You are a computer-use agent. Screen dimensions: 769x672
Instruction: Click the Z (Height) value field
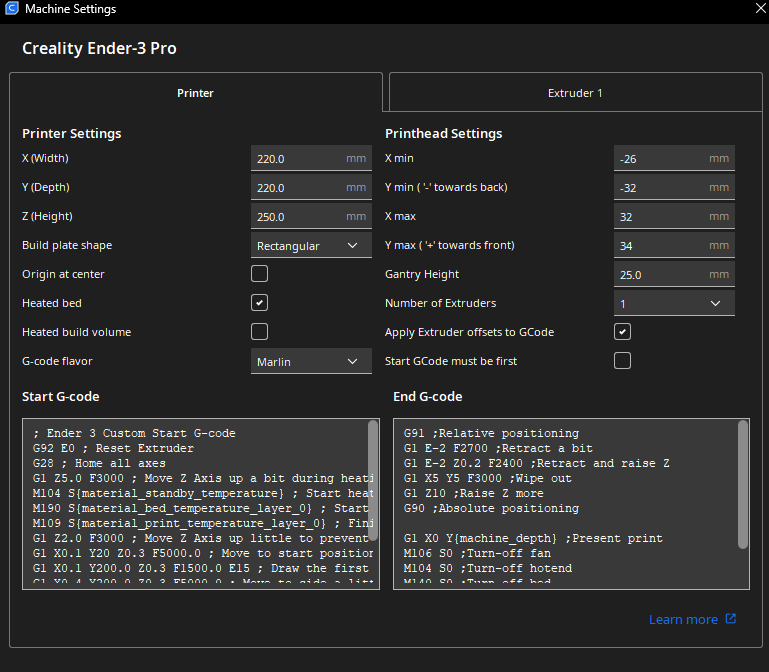click(x=296, y=217)
